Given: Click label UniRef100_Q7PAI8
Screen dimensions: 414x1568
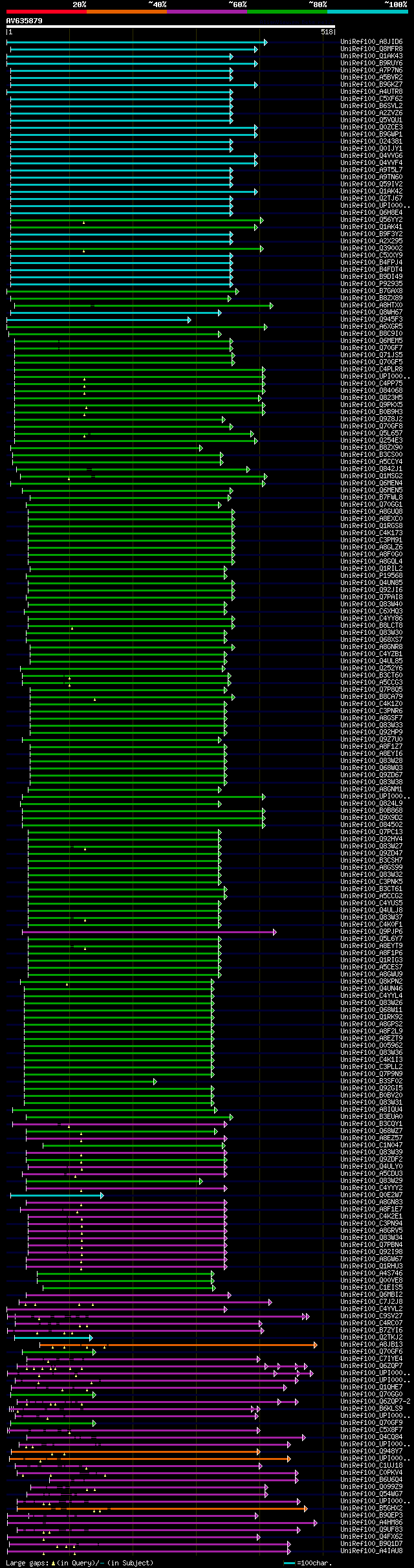Looking at the screenshot, I should 371,597.
